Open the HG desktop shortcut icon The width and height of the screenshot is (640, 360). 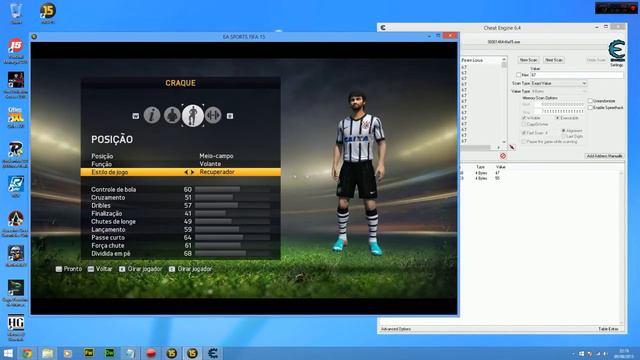16,328
